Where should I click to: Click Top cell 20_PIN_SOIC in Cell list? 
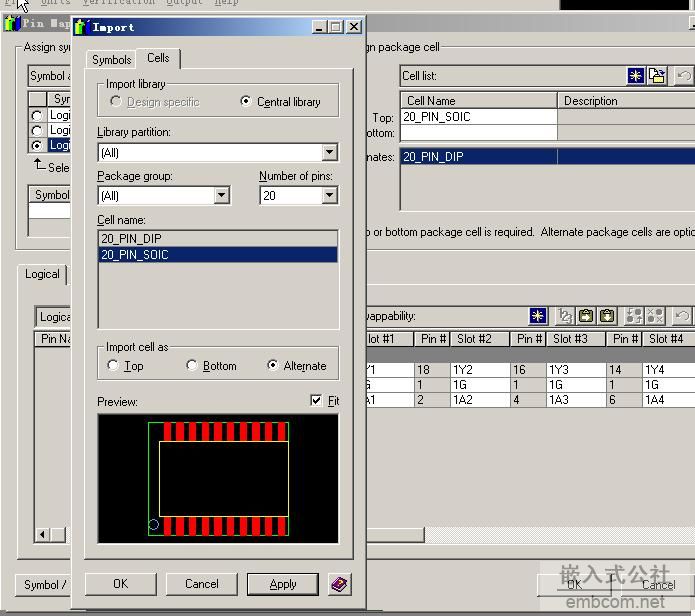(479, 117)
